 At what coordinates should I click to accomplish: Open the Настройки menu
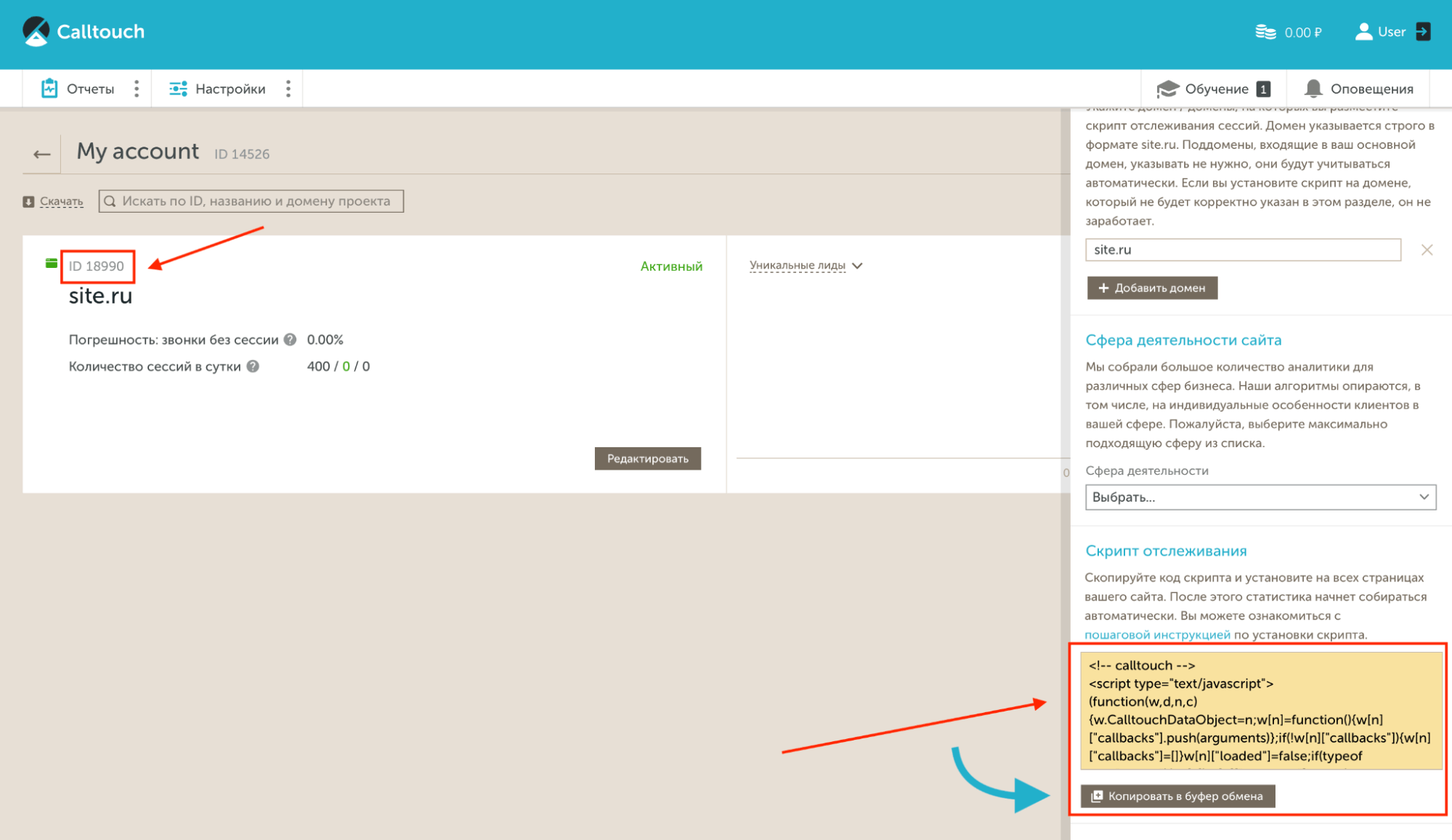coord(218,88)
